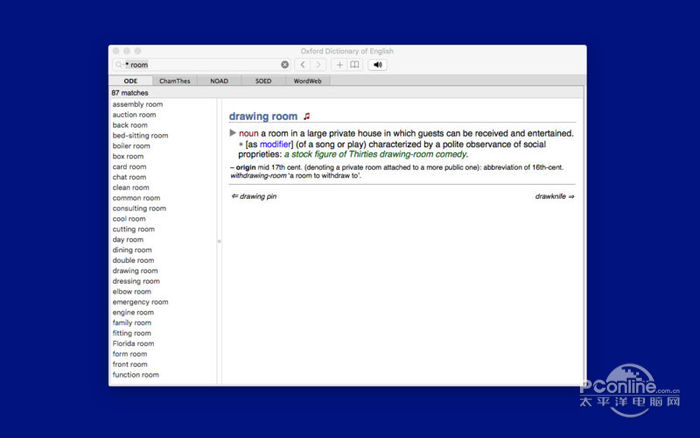The height and width of the screenshot is (438, 700).
Task: Click the sidebar splitter handle
Action: coord(219,242)
